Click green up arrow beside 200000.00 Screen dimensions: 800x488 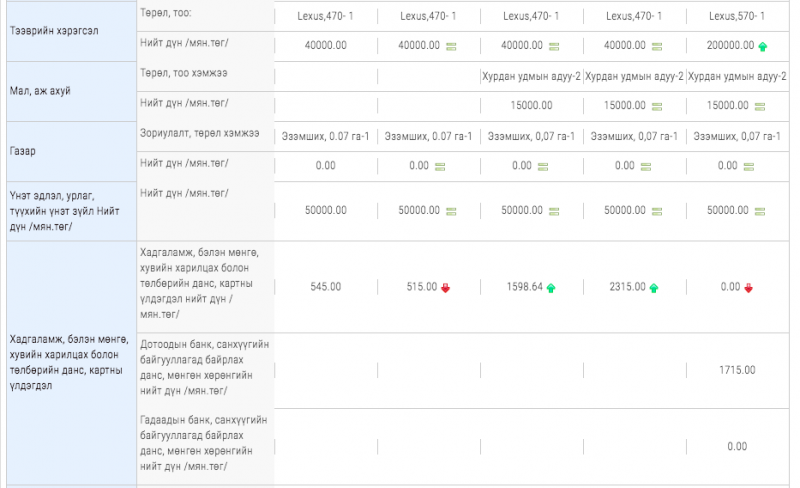point(763,46)
